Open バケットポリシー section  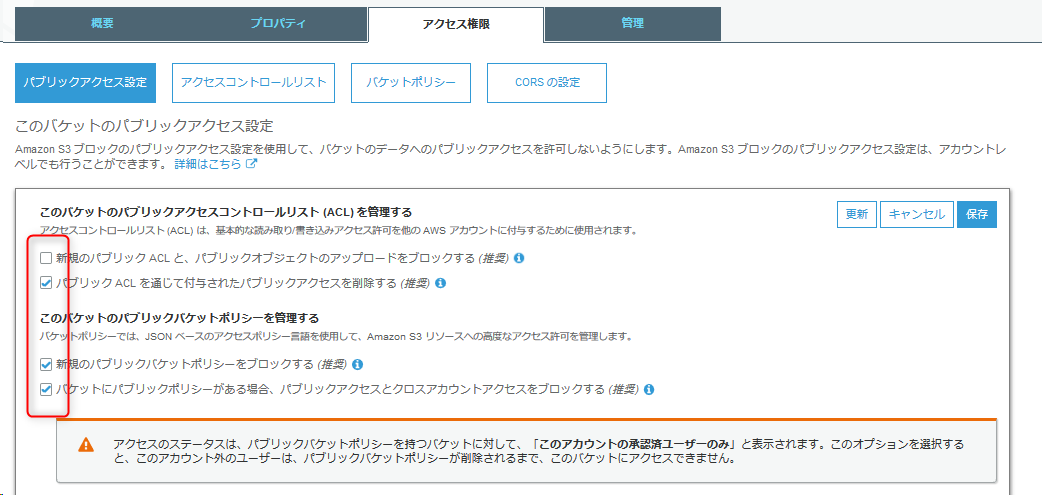(x=411, y=83)
